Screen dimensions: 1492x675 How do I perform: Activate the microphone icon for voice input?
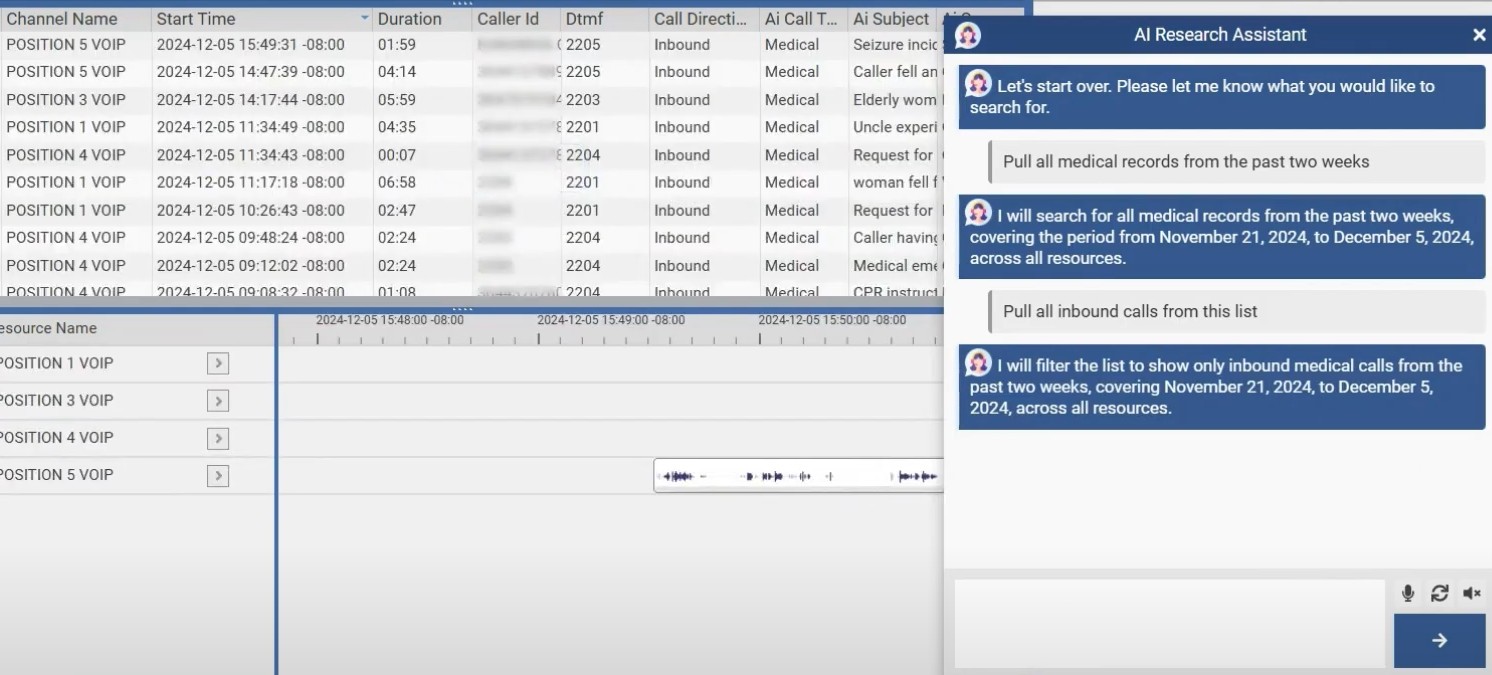coord(1408,592)
